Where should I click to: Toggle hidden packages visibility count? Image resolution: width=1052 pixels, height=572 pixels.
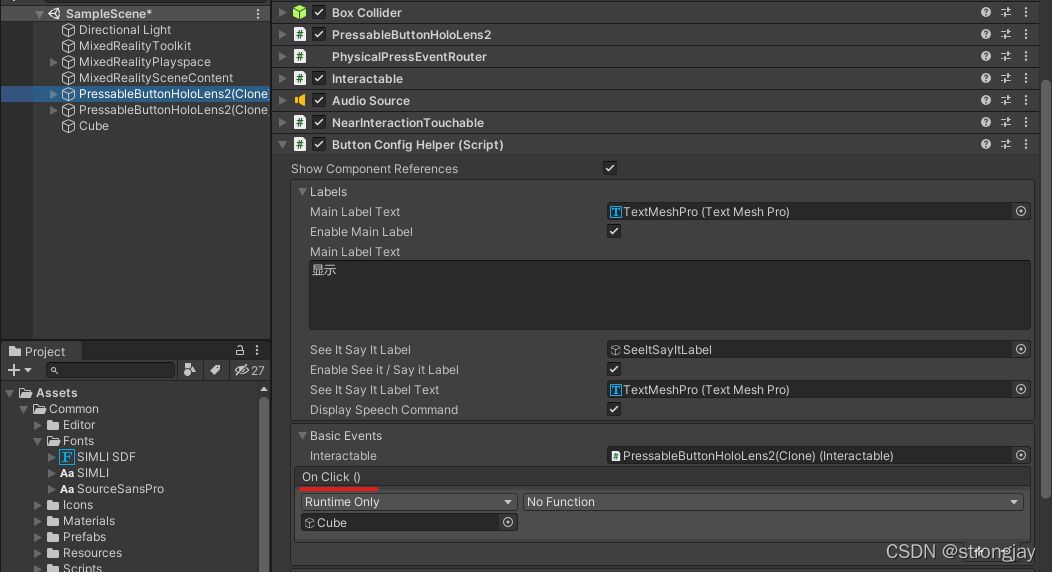(250, 369)
